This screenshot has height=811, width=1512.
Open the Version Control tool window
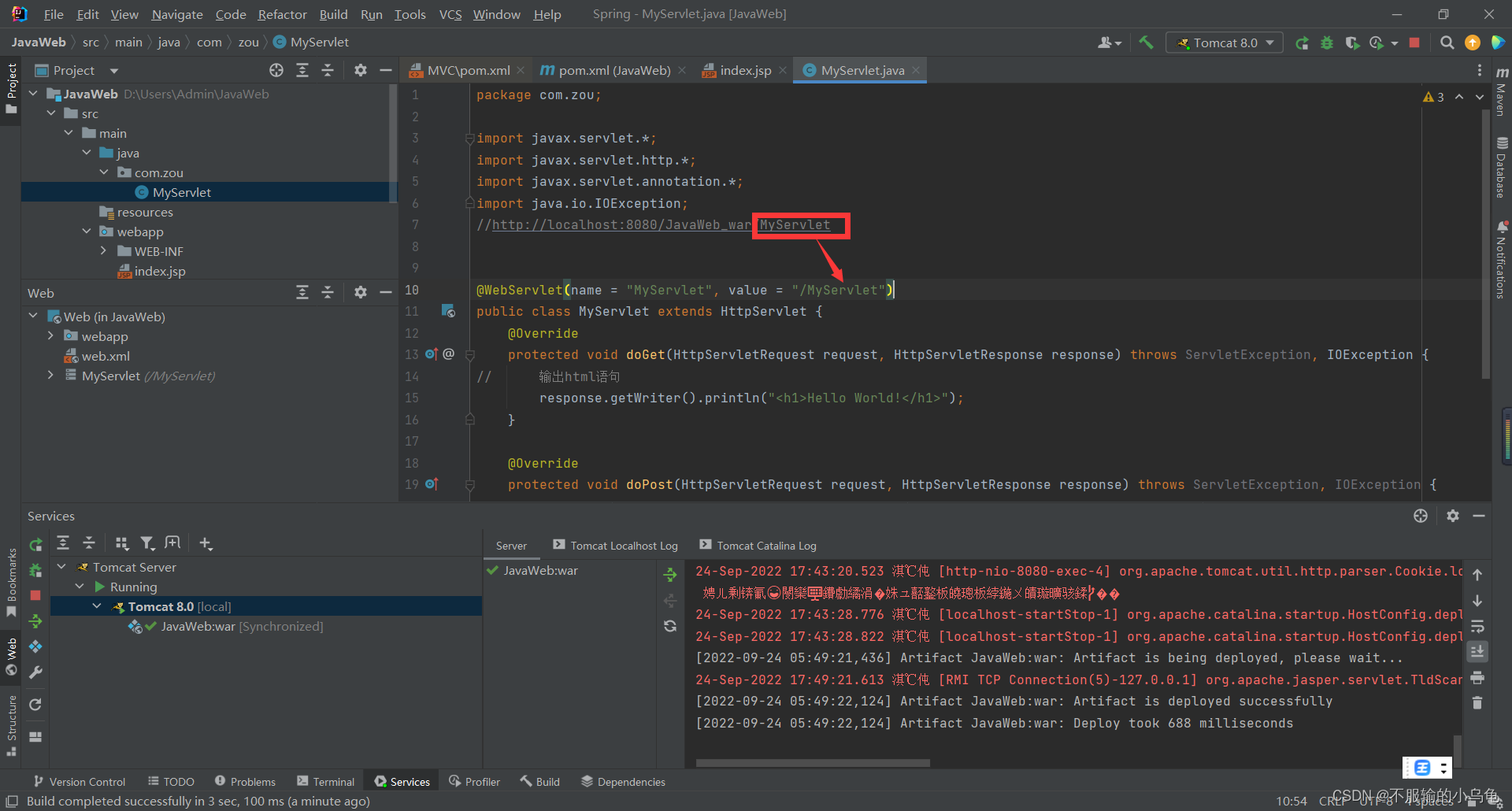[x=80, y=782]
